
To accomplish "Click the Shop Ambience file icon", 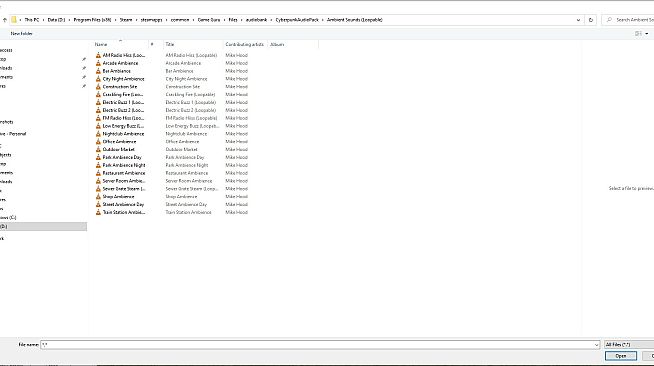I will [x=98, y=196].
